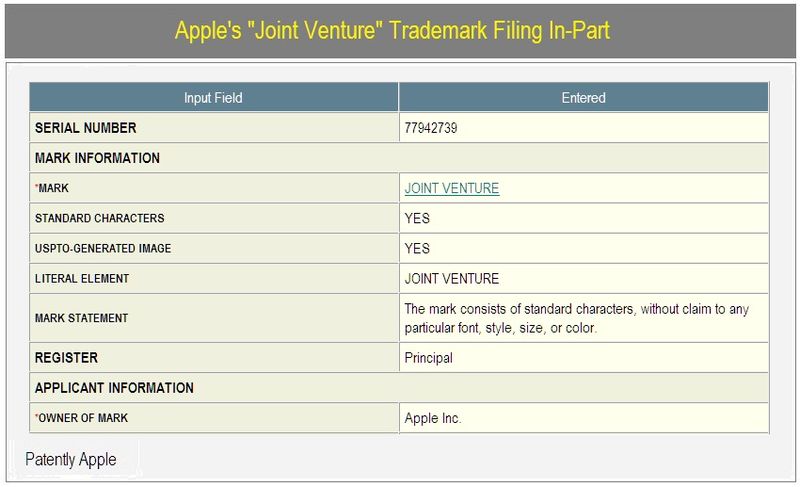Click the SERIAL NUMBER label cell
Viewport: 800px width, 487px height.
[x=214, y=127]
